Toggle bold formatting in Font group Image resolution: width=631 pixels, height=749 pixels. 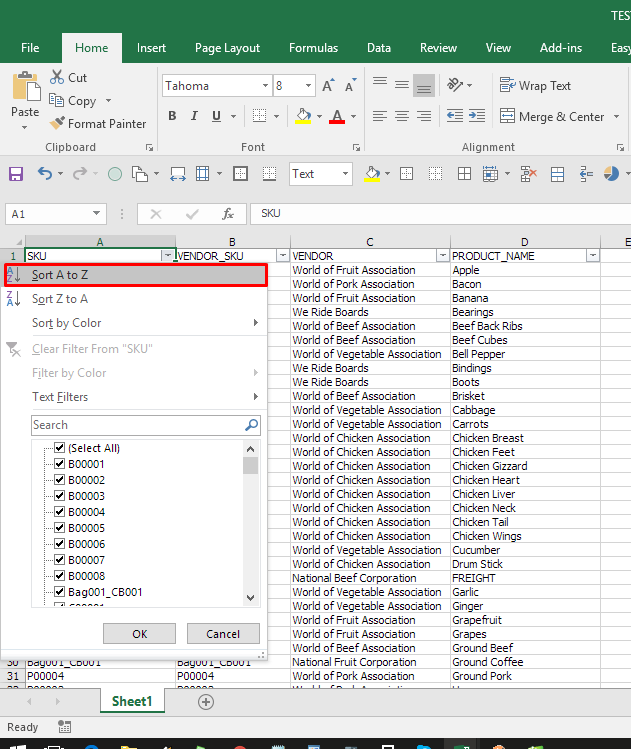pos(172,116)
